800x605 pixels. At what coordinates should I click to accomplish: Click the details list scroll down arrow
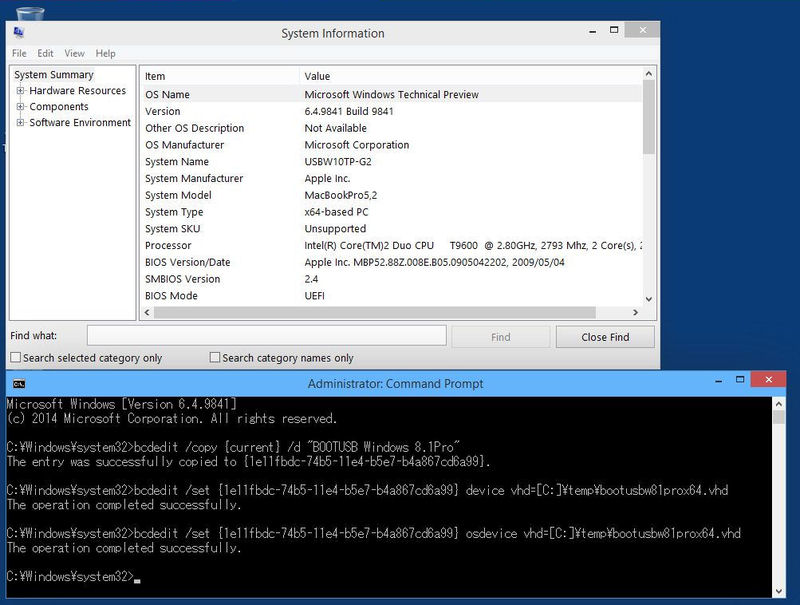648,299
